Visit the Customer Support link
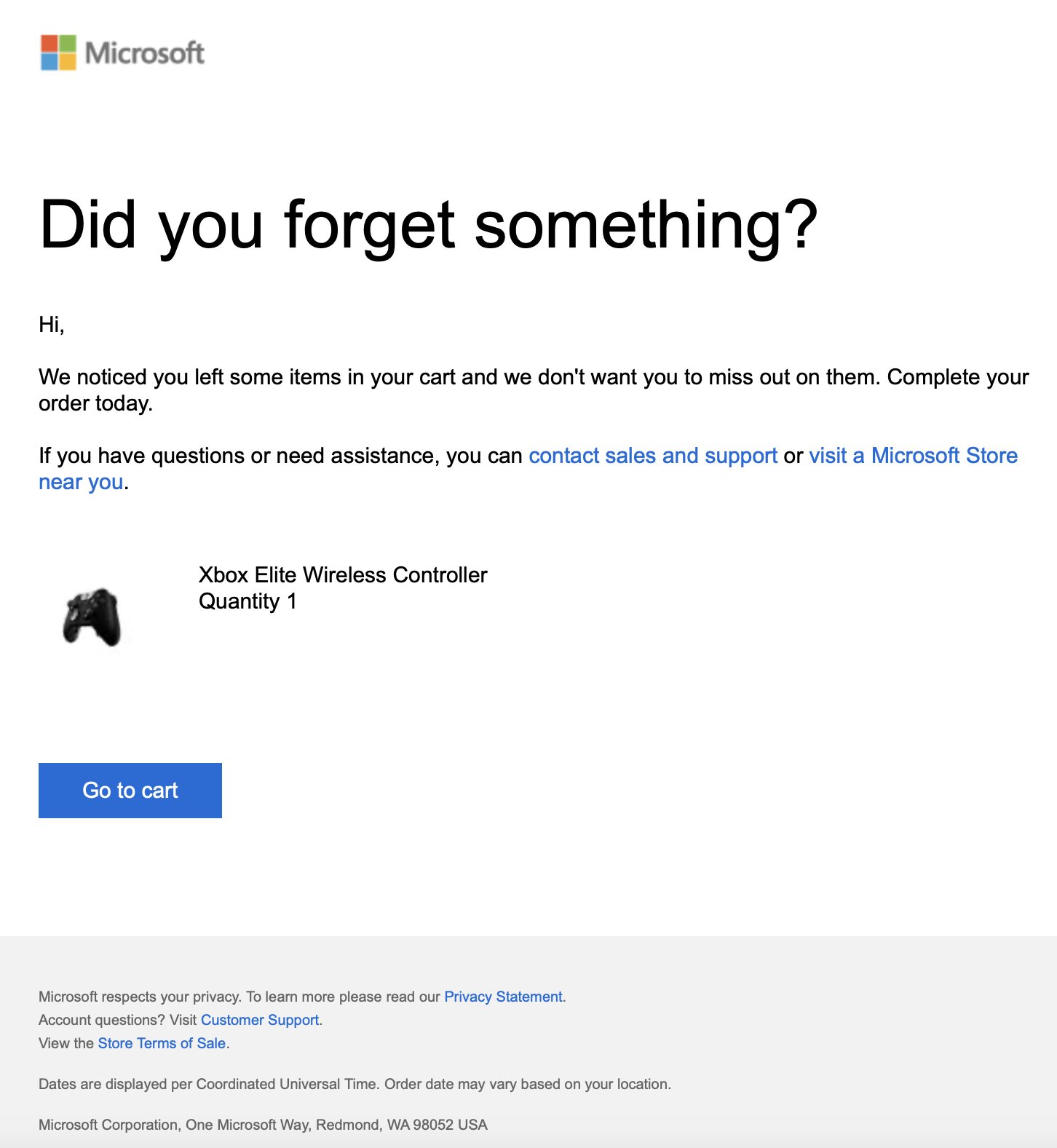The height and width of the screenshot is (1148, 1057). click(x=260, y=1020)
